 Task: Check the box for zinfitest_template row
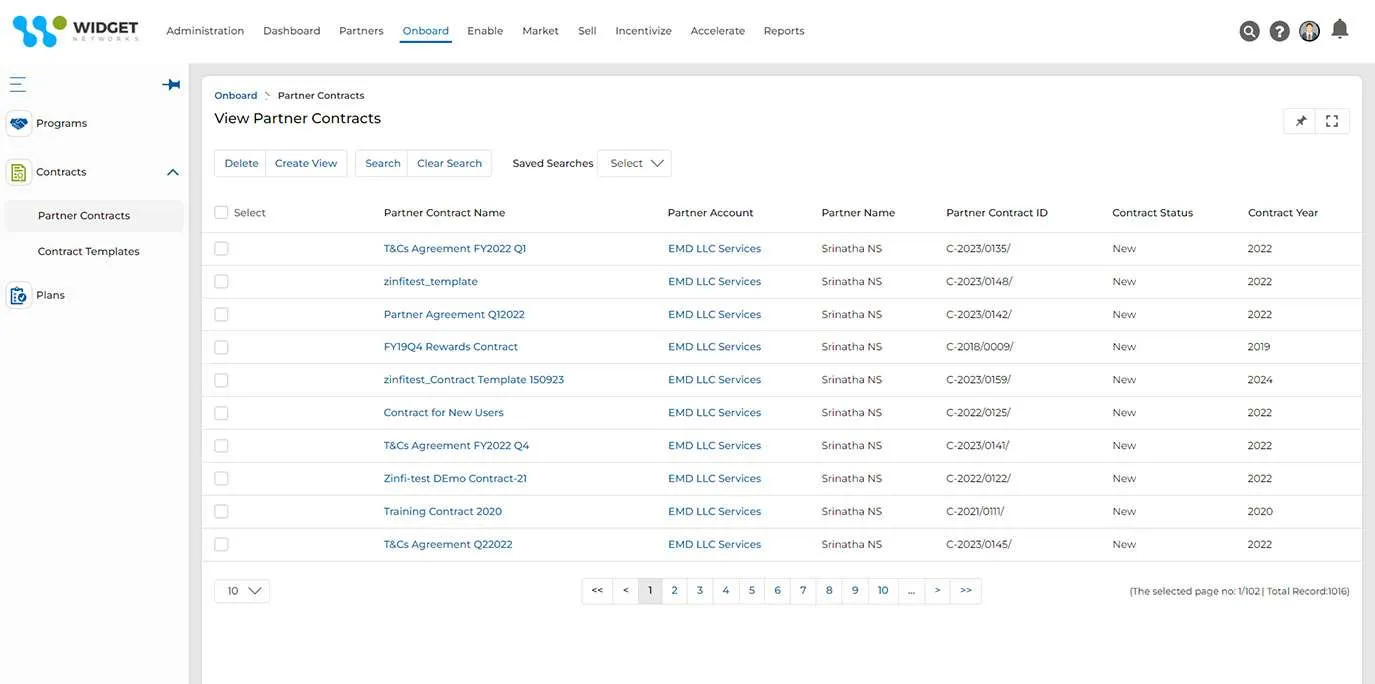[x=221, y=281]
